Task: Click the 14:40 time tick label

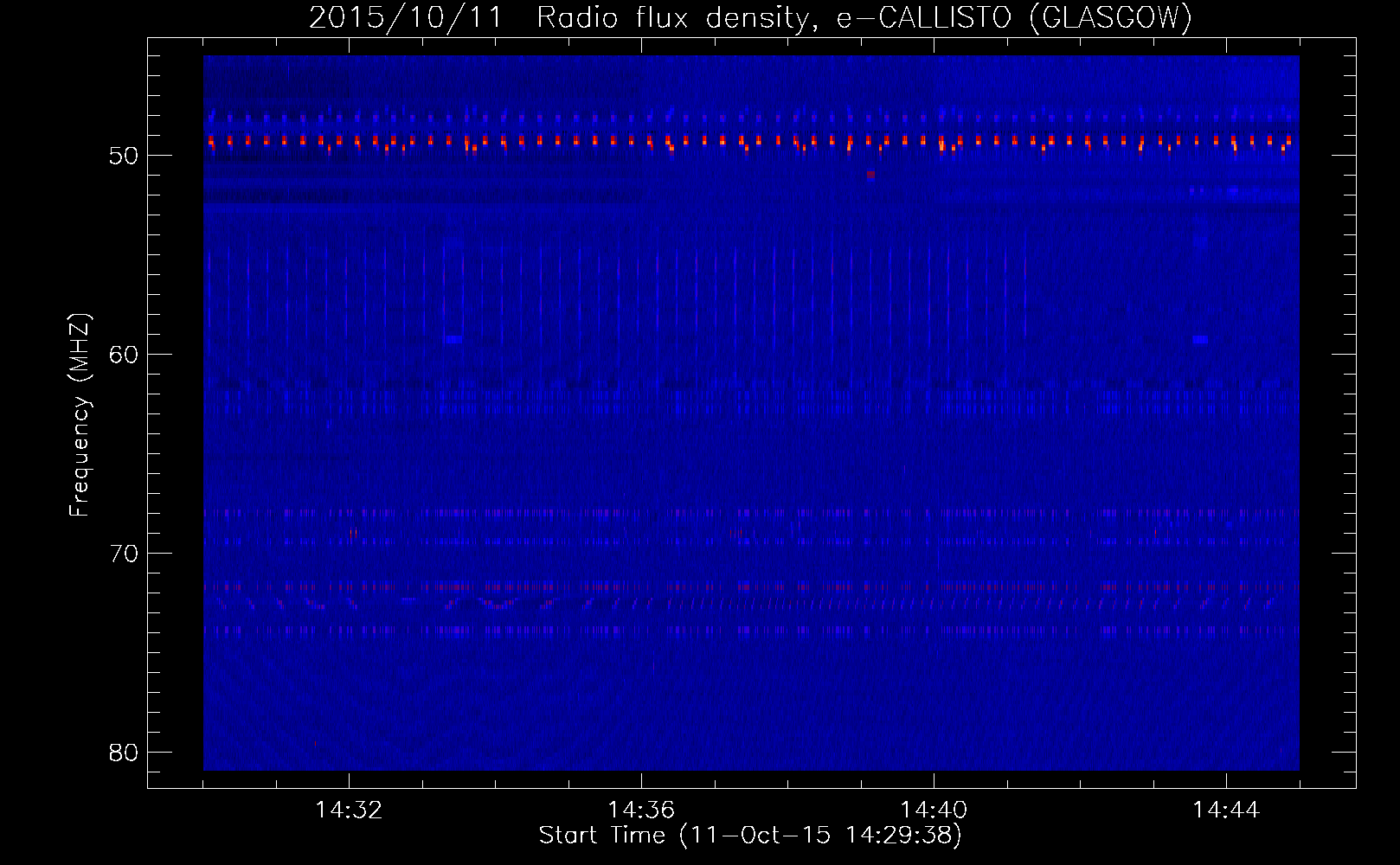Action: click(x=934, y=811)
